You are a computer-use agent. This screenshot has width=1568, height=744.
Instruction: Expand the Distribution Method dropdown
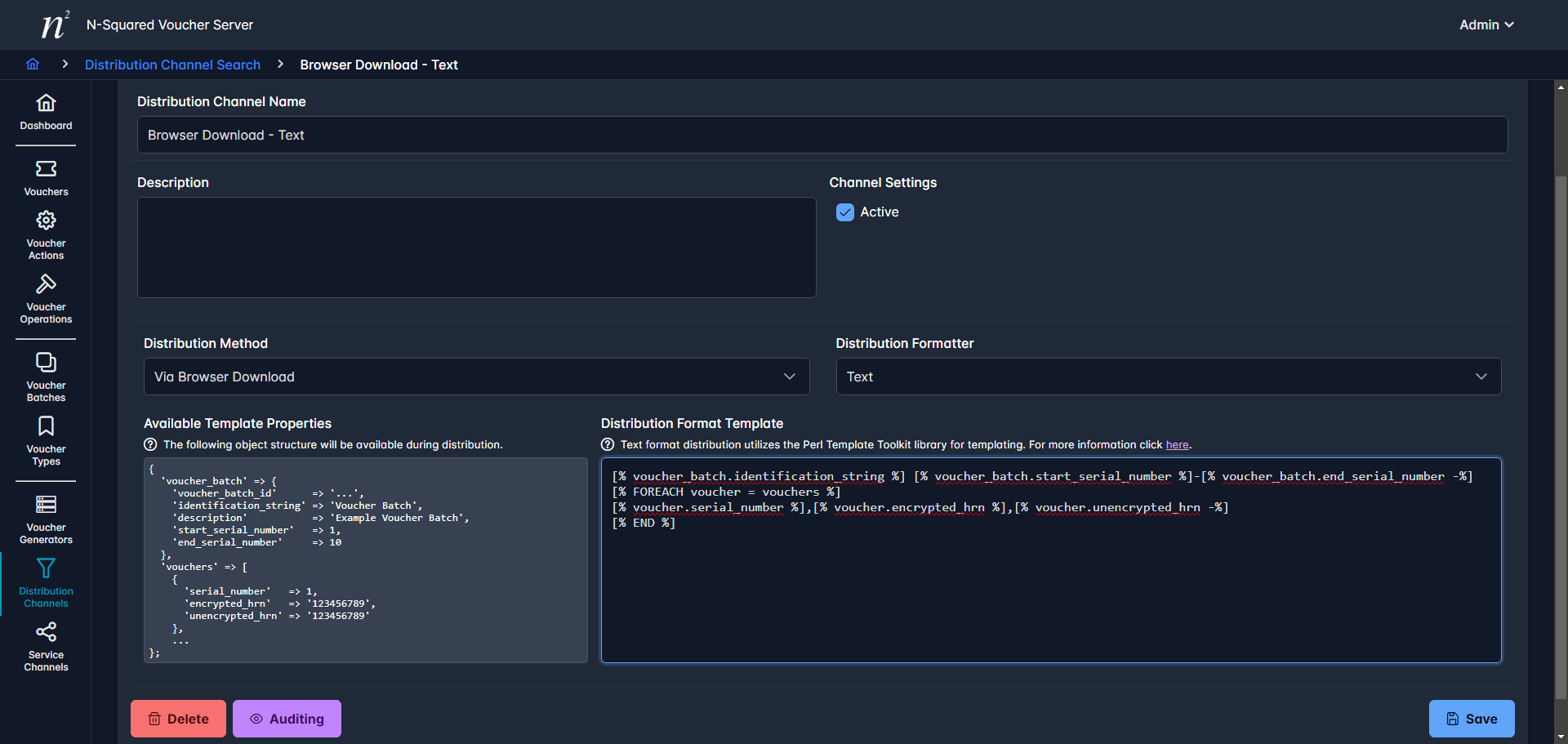(x=476, y=376)
